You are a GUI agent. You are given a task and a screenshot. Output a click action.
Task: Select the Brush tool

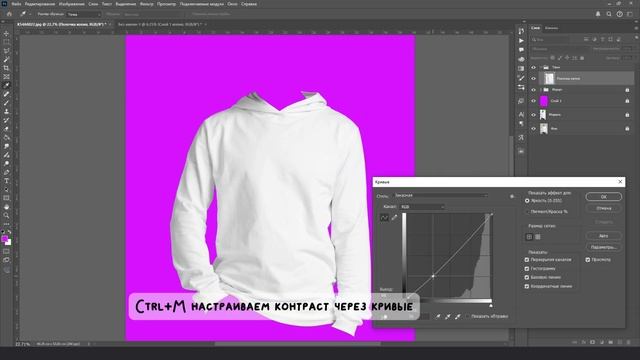coord(7,103)
